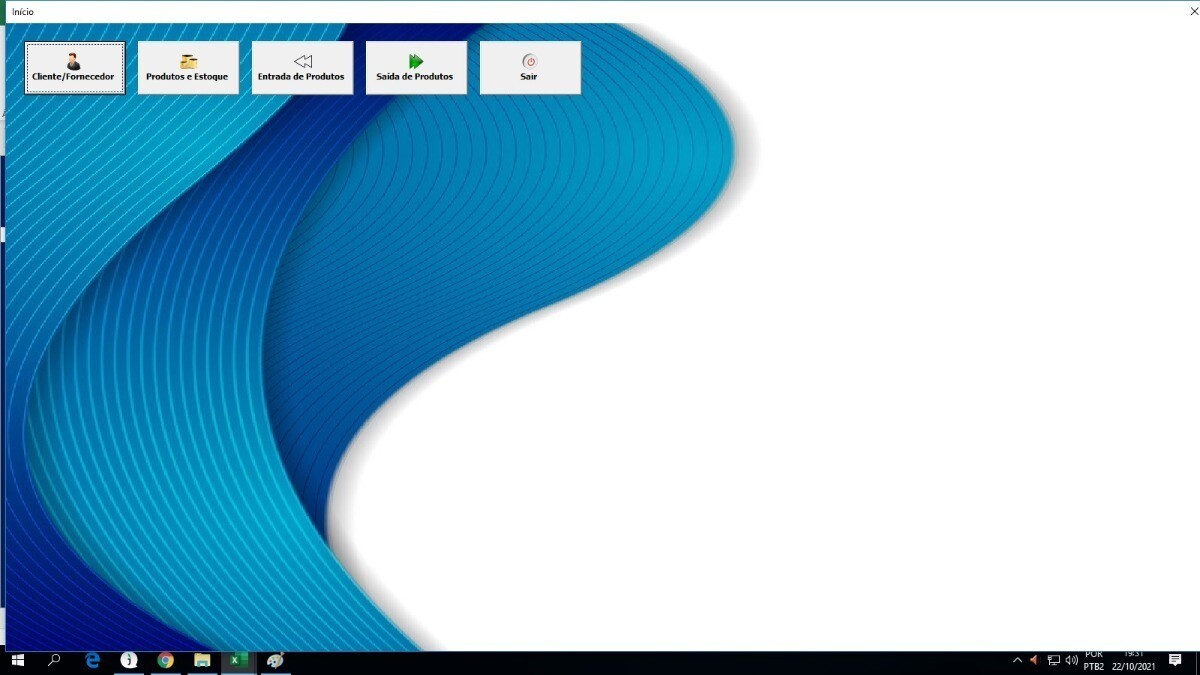Open the Windows Start menu
Screen dimensions: 1200x675
click(17, 661)
